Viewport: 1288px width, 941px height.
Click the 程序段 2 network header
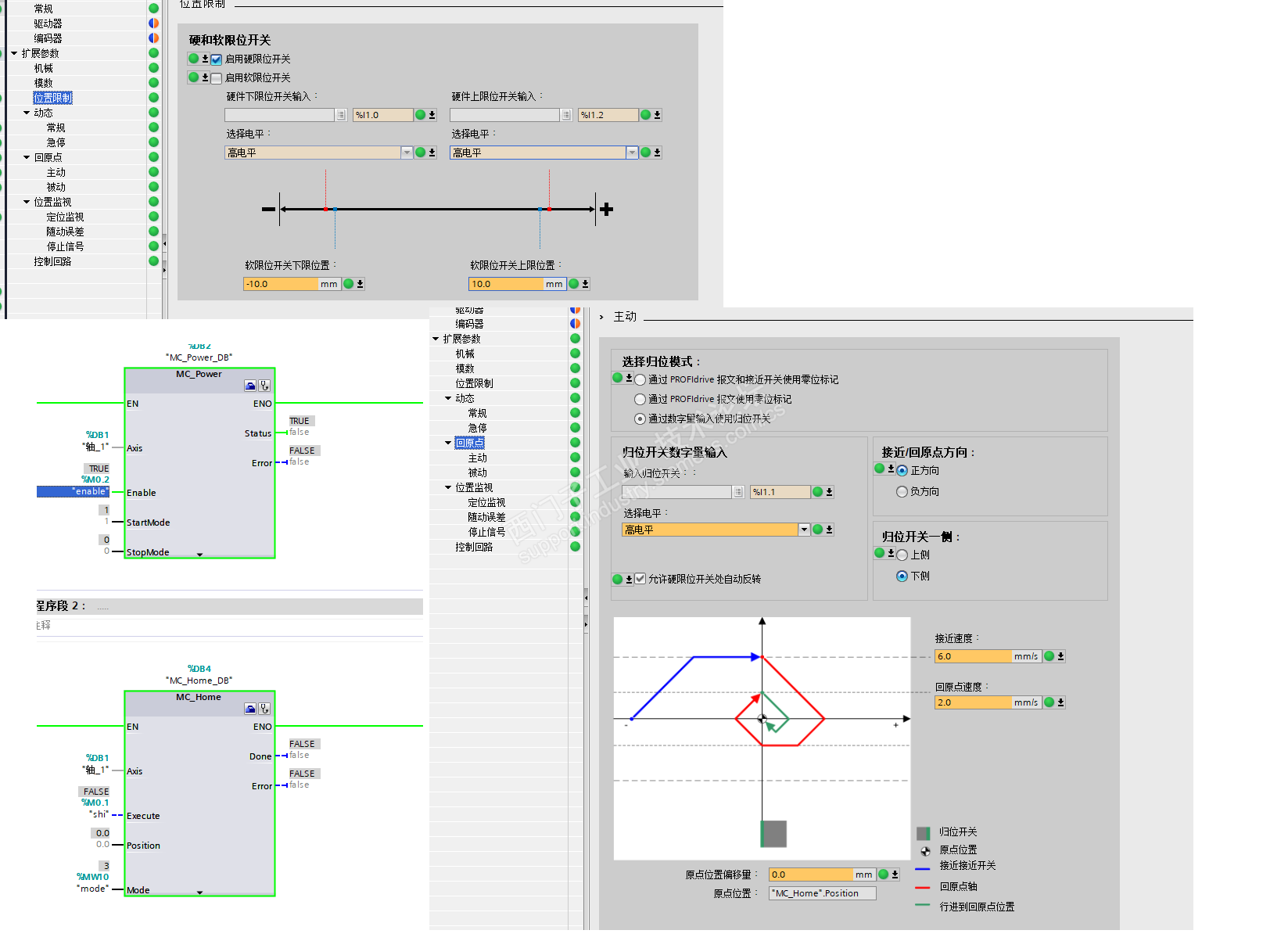pyautogui.click(x=229, y=606)
